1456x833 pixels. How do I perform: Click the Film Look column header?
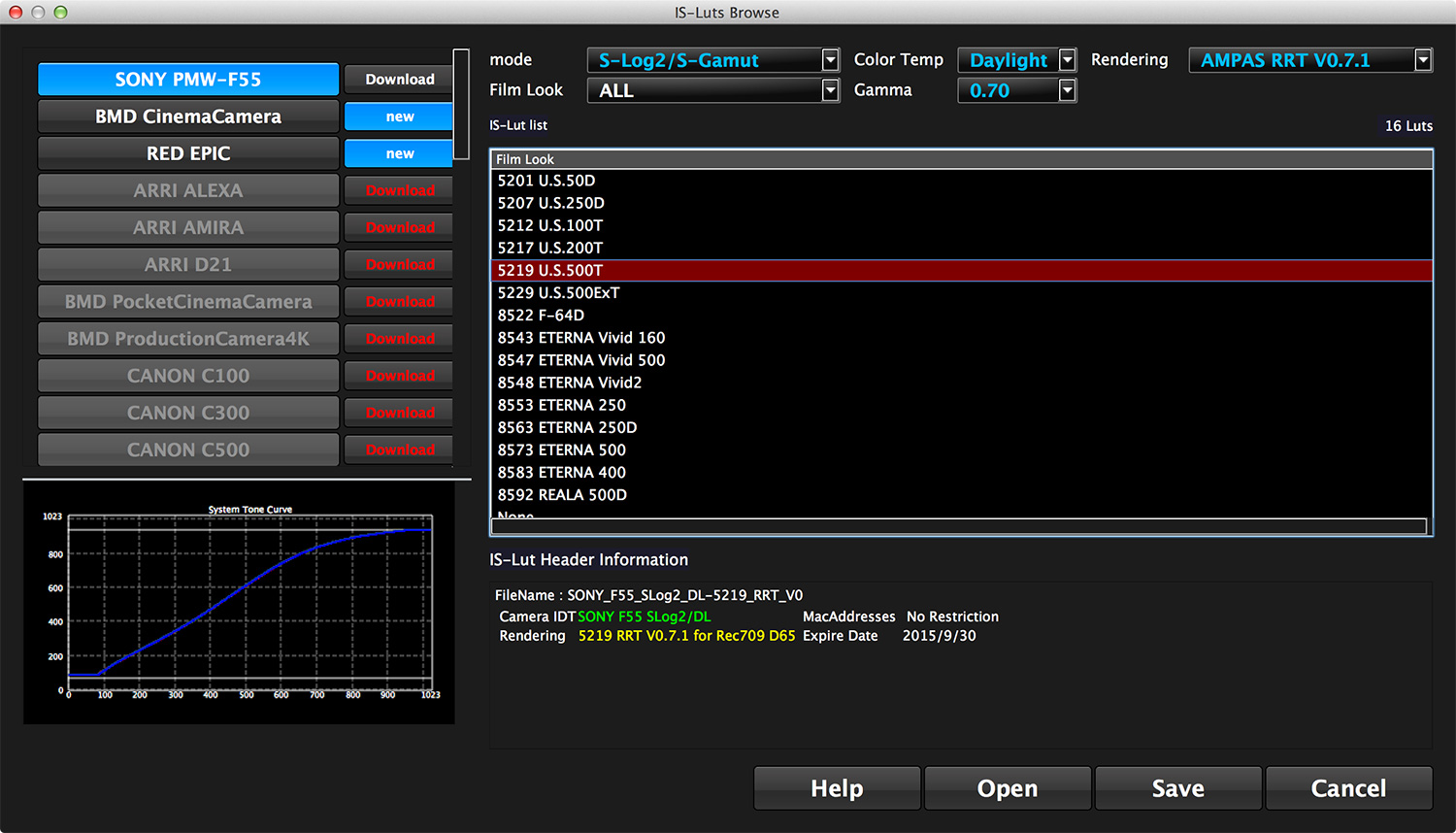click(x=961, y=159)
